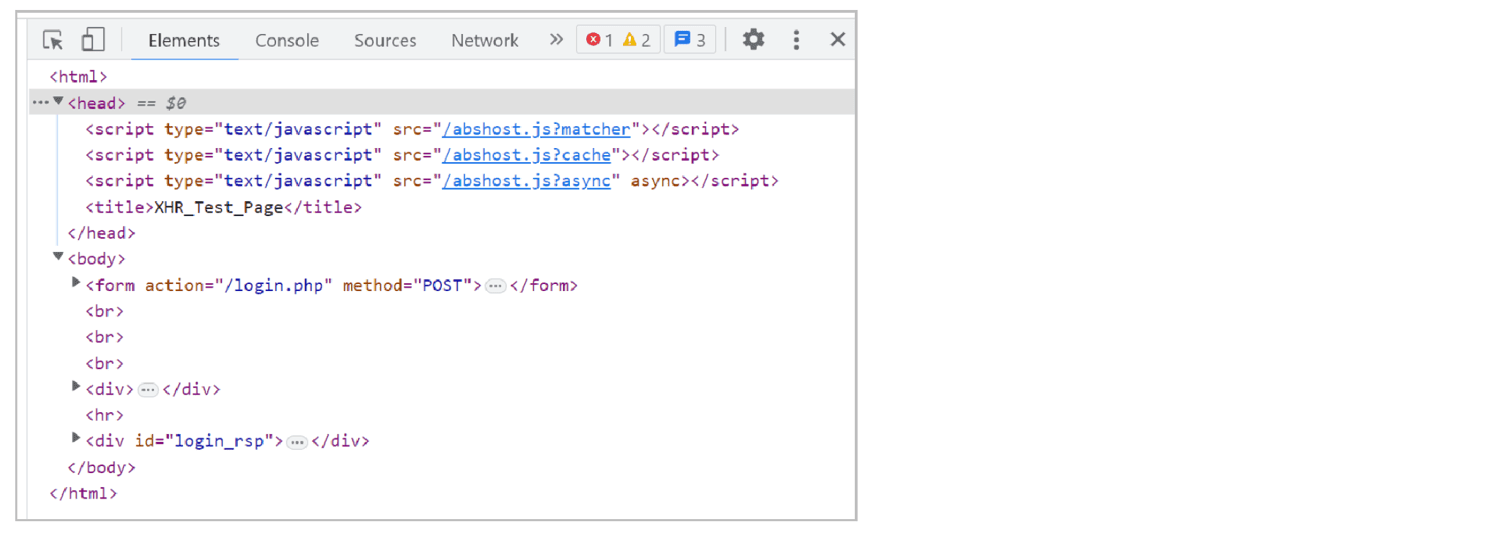The width and height of the screenshot is (1512, 536).
Task: Open the /abshost.js?async source link
Action: [527, 181]
